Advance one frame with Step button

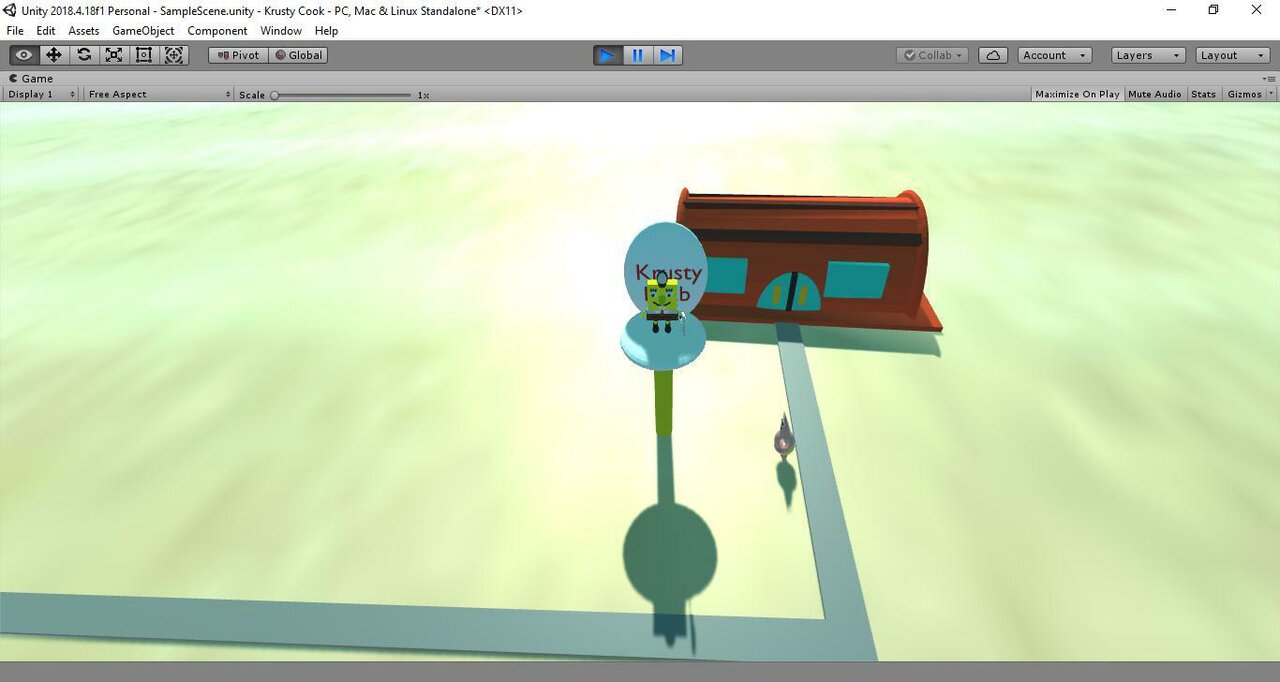tap(667, 55)
